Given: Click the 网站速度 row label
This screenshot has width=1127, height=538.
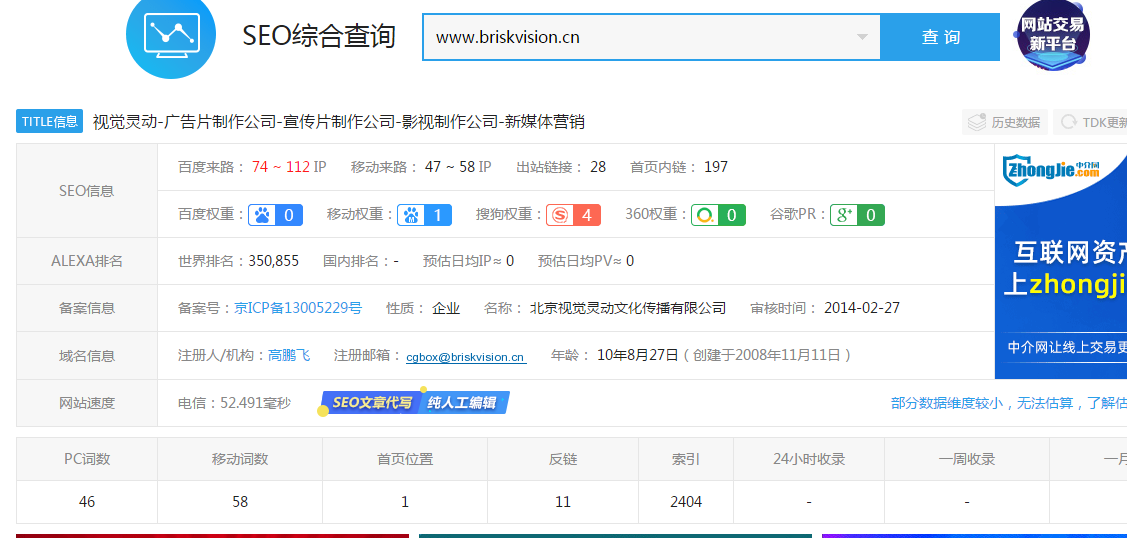Looking at the screenshot, I should [x=87, y=403].
